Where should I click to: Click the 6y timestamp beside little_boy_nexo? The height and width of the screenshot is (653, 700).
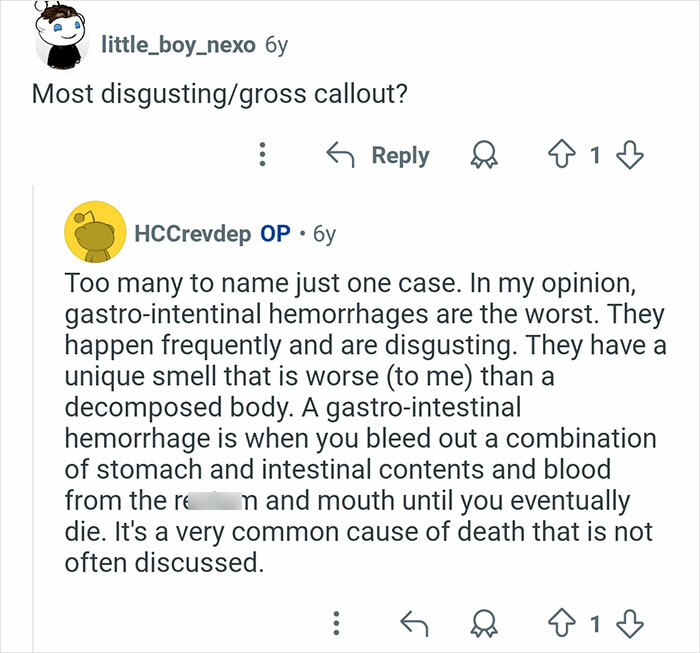278,44
